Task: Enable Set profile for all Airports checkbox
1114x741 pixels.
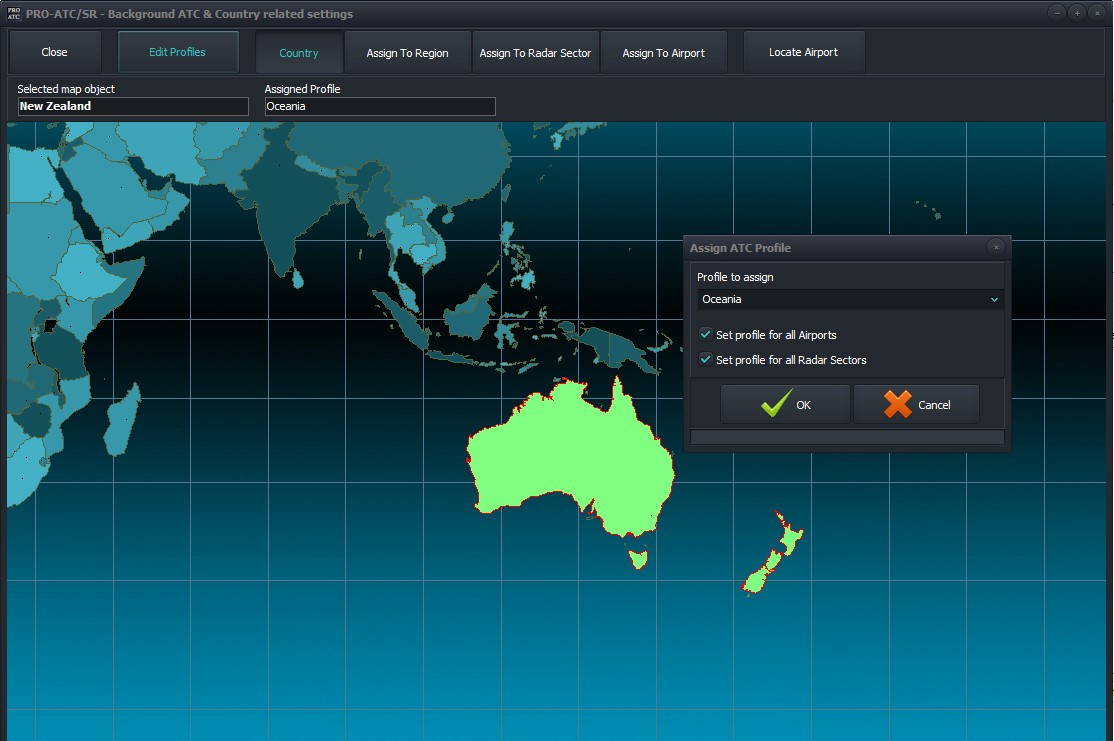Action: click(x=705, y=334)
